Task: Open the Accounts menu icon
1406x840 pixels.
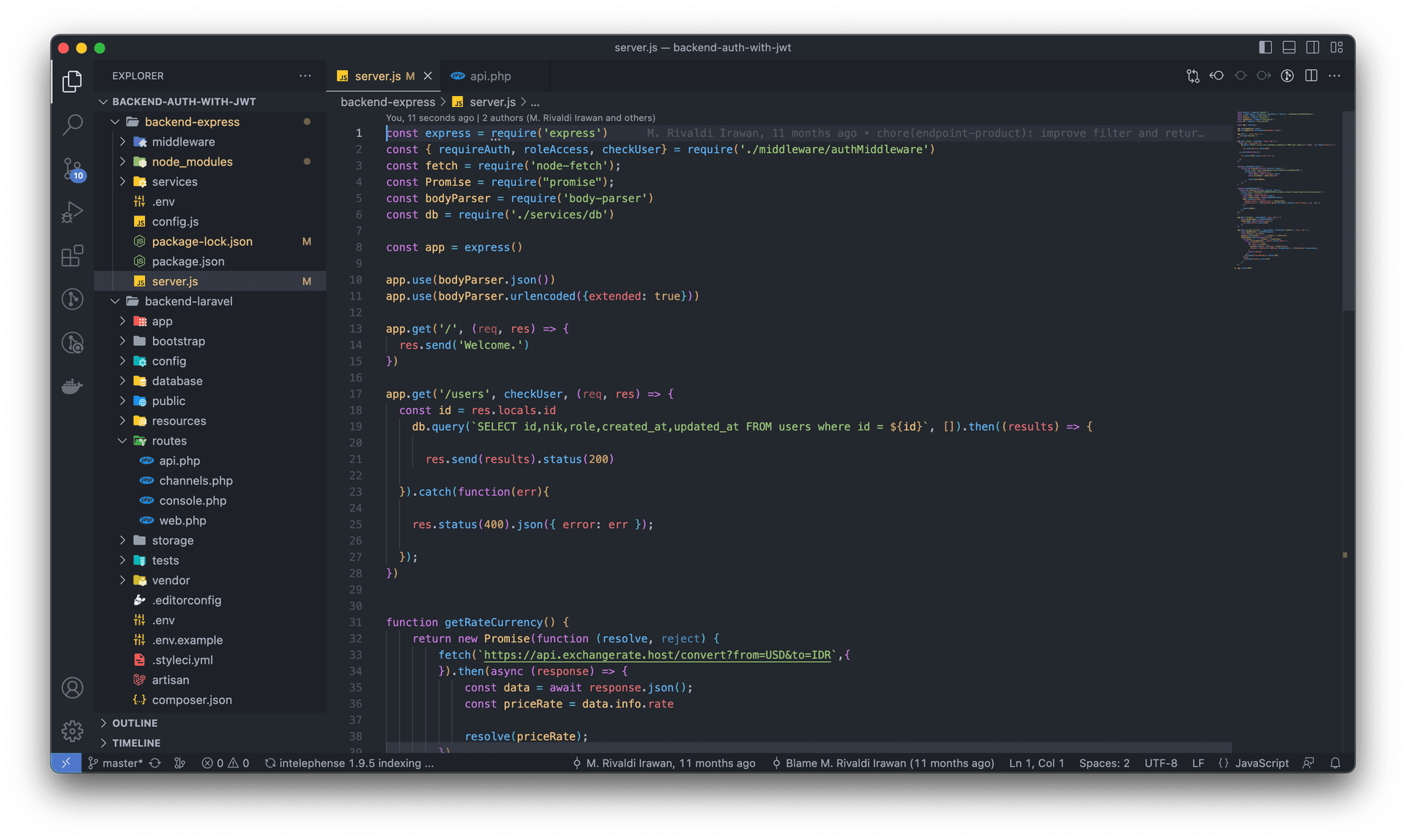Action: pyautogui.click(x=72, y=688)
